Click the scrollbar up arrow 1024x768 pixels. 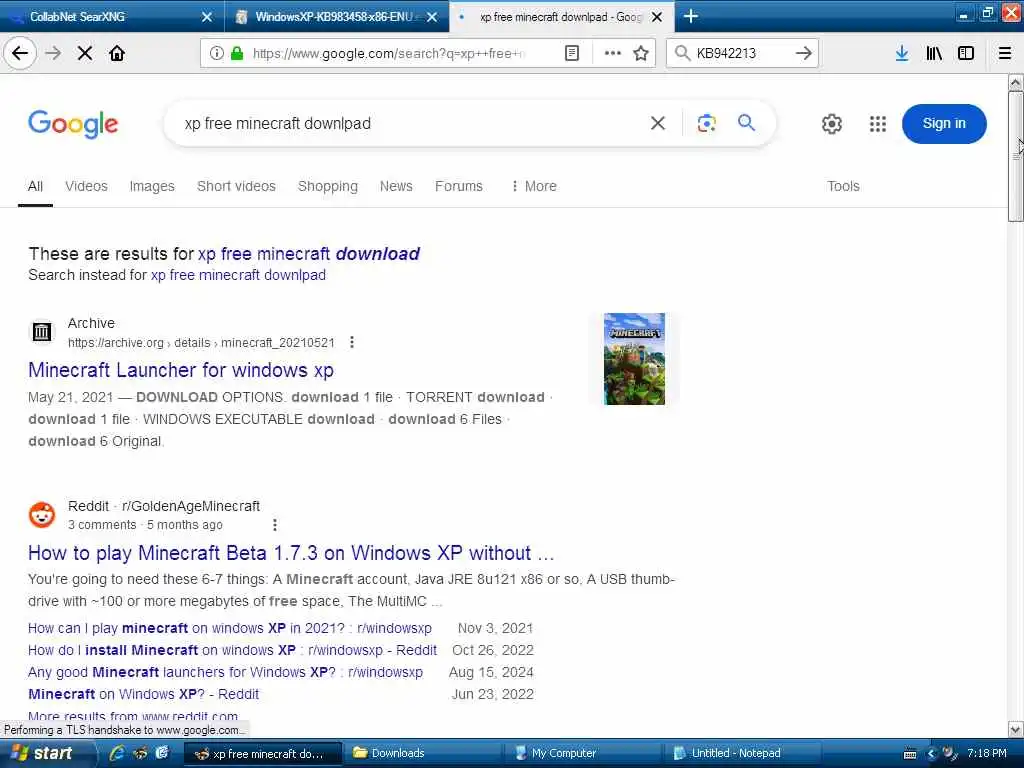coord(1016,83)
